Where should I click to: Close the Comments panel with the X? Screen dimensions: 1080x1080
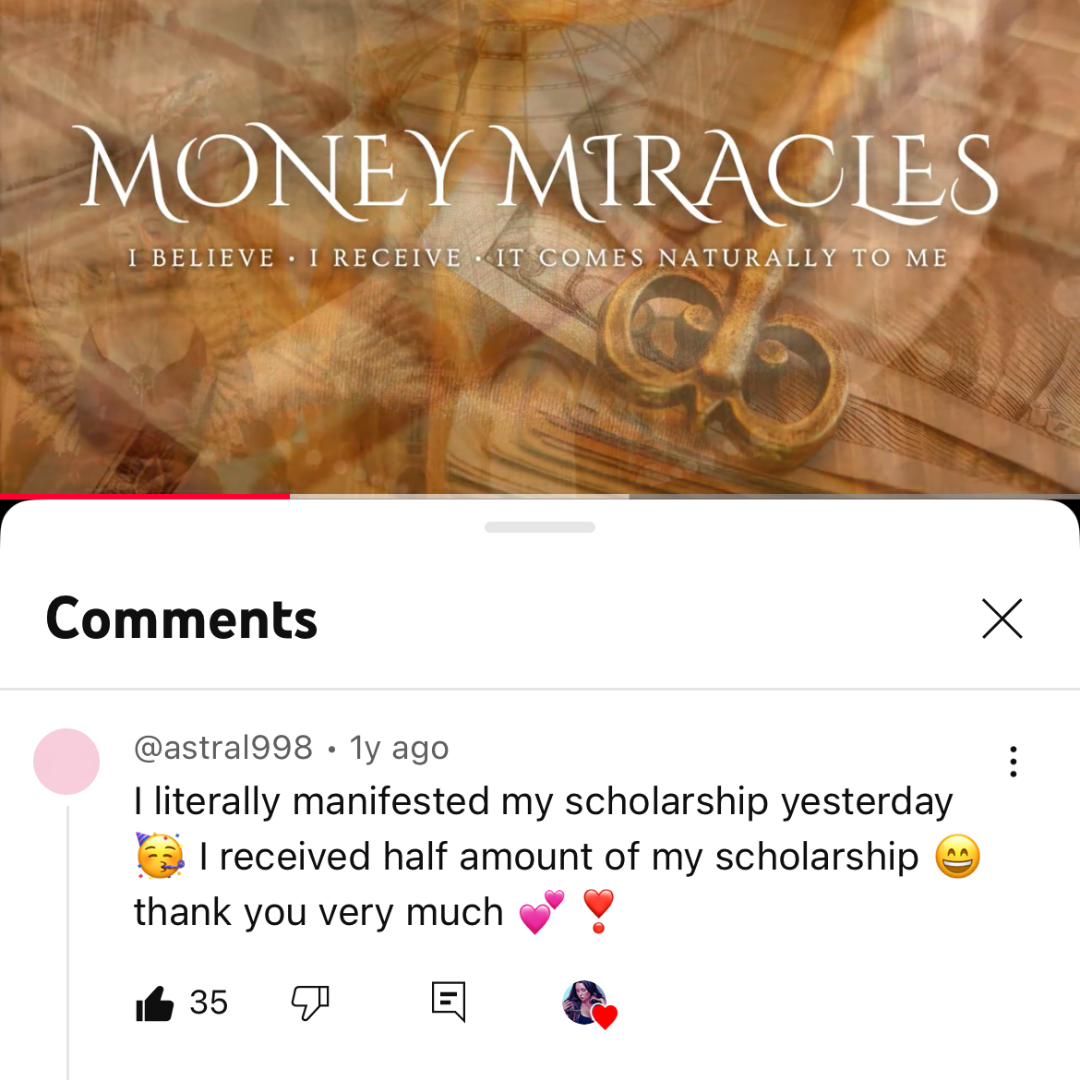coord(1002,619)
